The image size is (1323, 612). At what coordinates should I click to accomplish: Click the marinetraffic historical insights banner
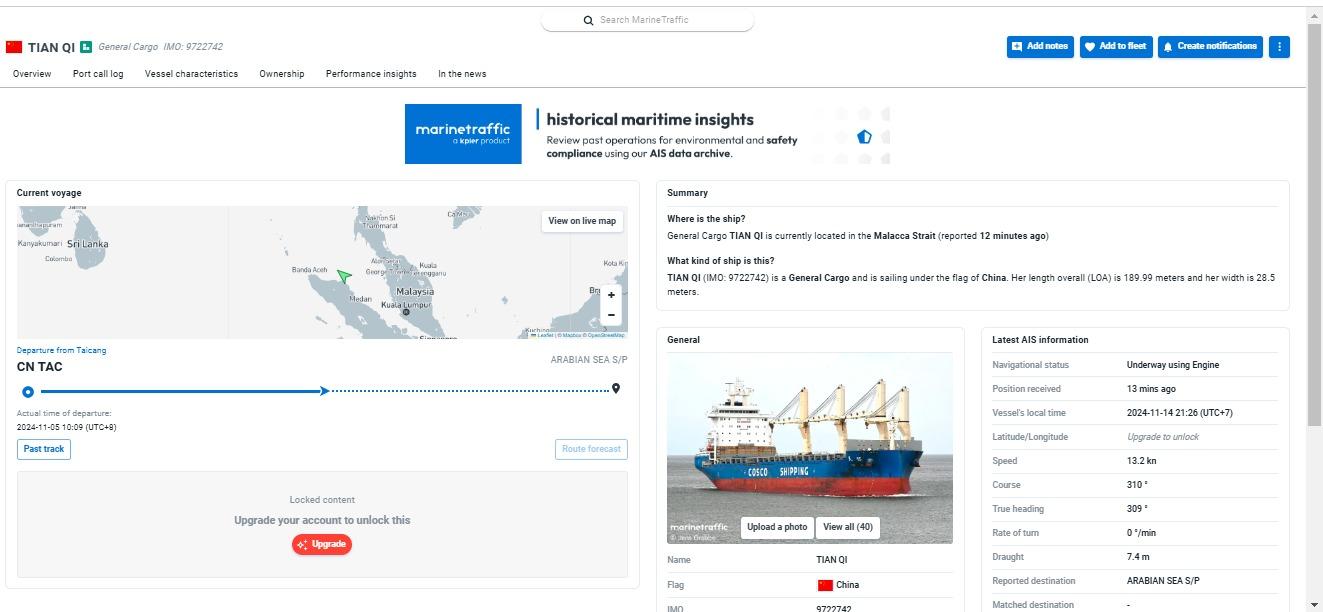click(647, 134)
